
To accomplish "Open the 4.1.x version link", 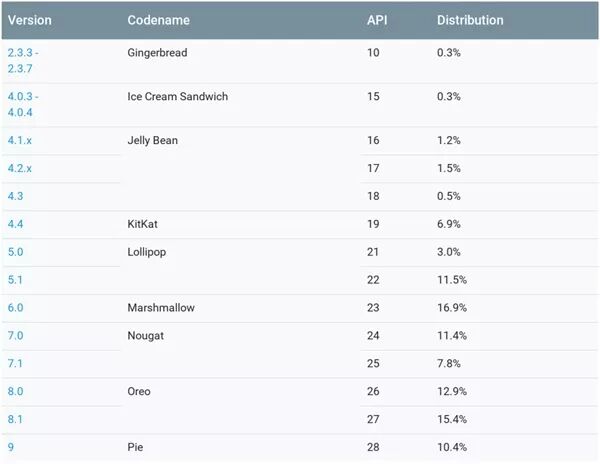I will pos(20,141).
